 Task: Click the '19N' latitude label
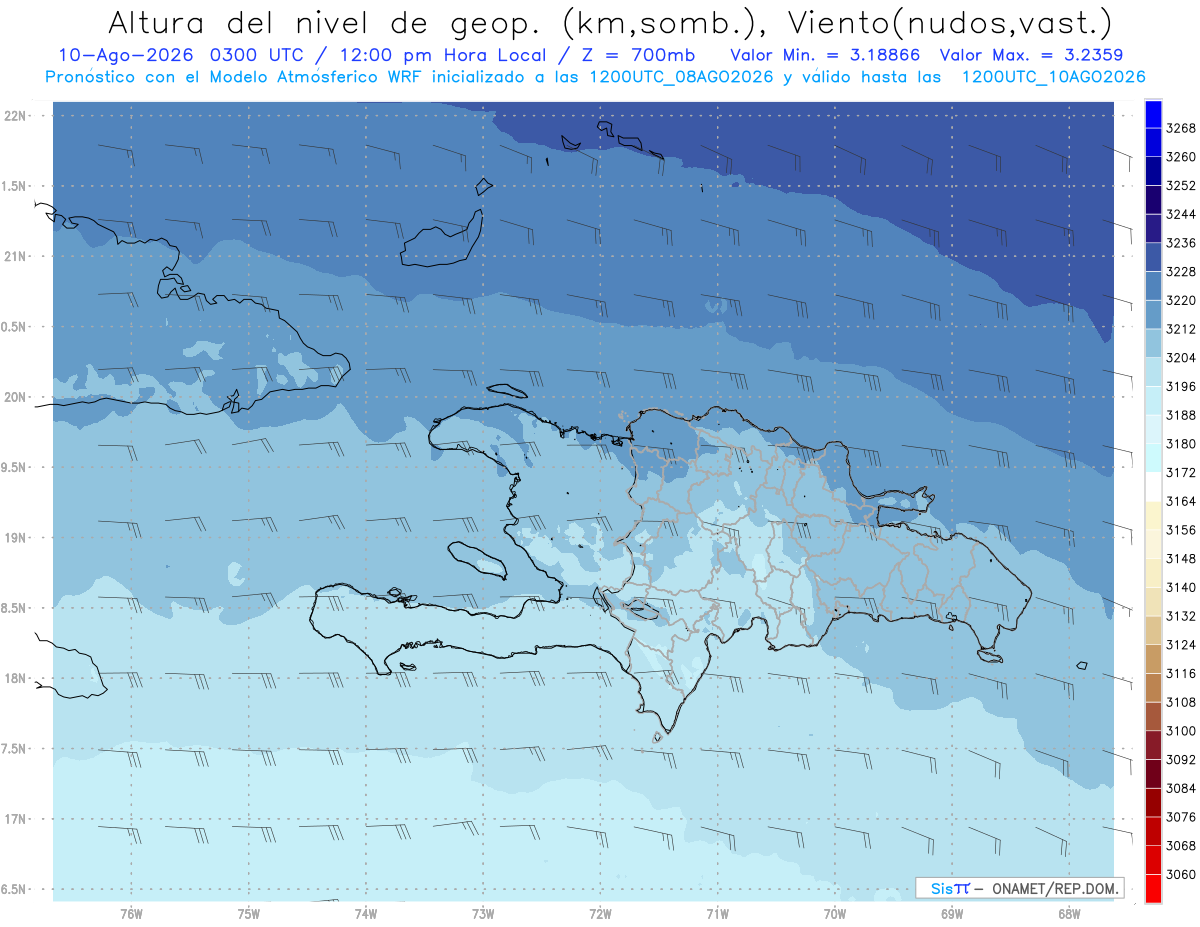point(16,537)
